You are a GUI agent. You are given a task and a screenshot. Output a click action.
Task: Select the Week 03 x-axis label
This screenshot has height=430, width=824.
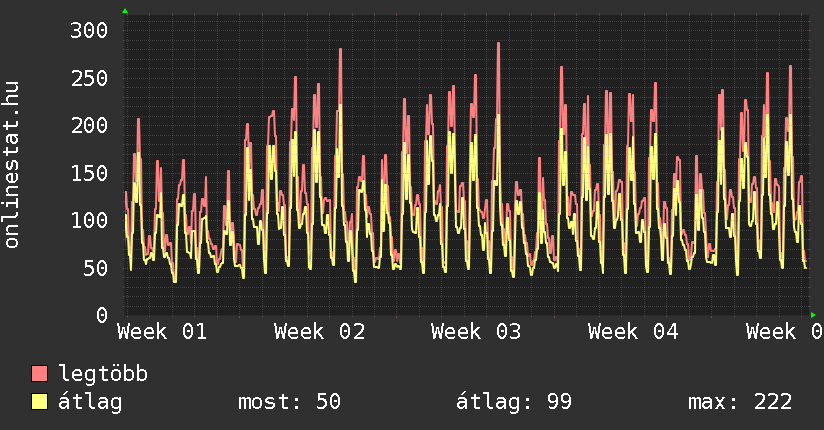[476, 331]
